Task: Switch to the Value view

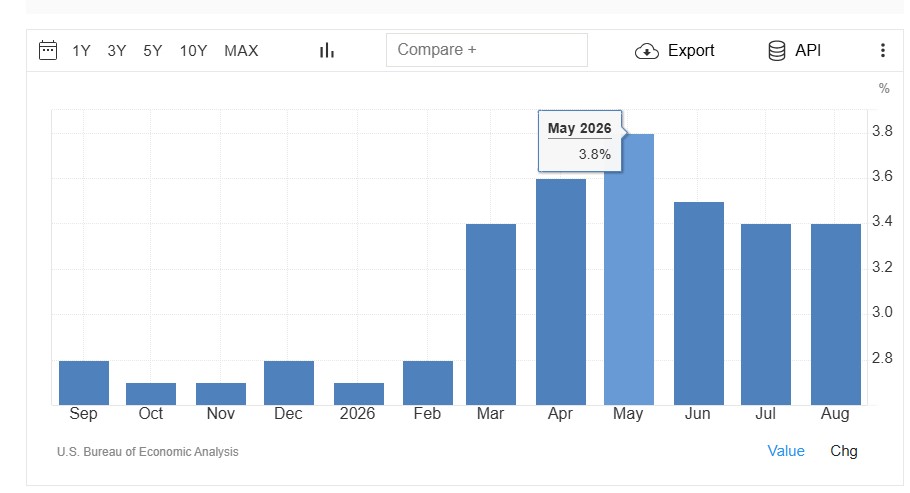Action: click(786, 451)
